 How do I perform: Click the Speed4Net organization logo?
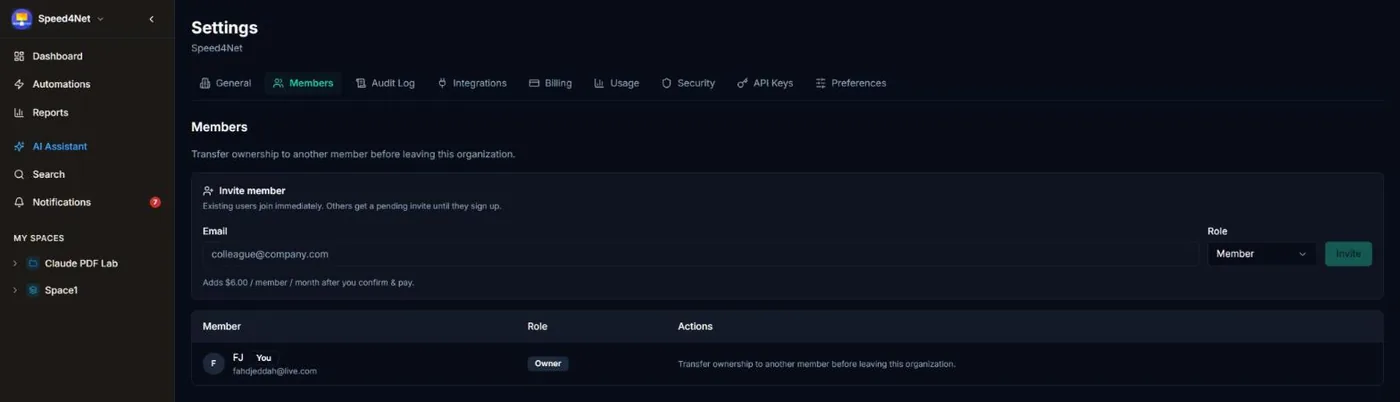point(22,19)
